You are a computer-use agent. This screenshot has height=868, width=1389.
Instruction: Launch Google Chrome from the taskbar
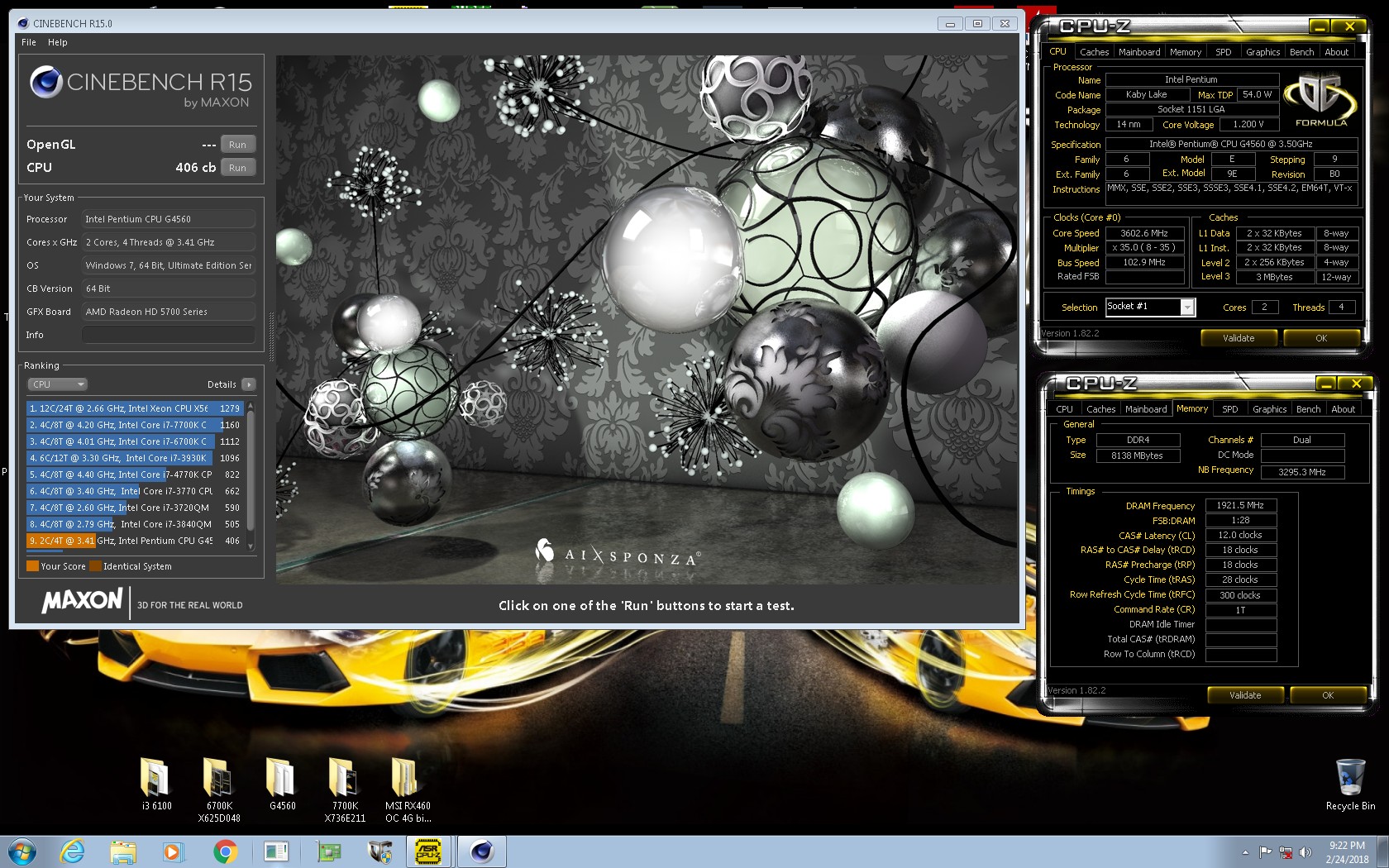click(x=224, y=851)
